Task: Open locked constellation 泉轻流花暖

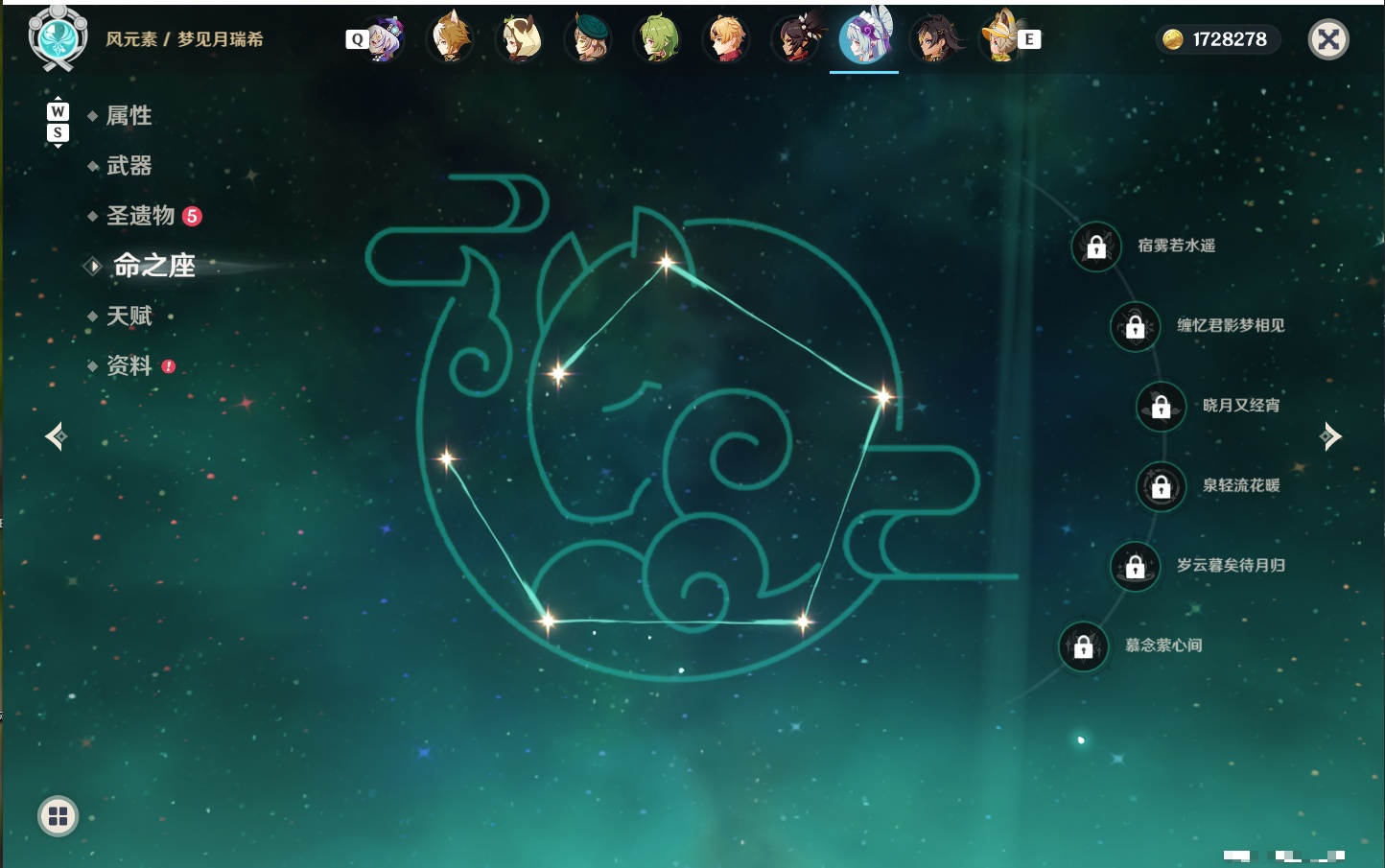Action: [x=1161, y=486]
